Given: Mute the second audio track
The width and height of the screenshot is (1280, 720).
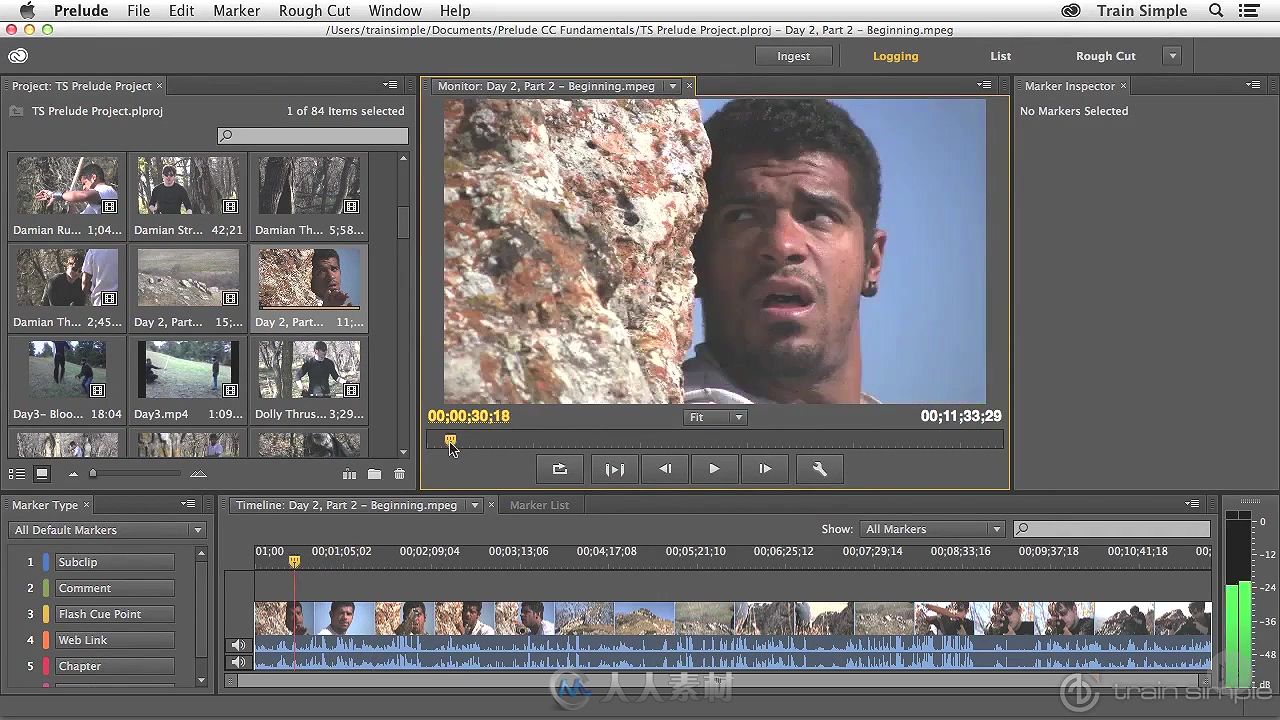Looking at the screenshot, I should [238, 662].
